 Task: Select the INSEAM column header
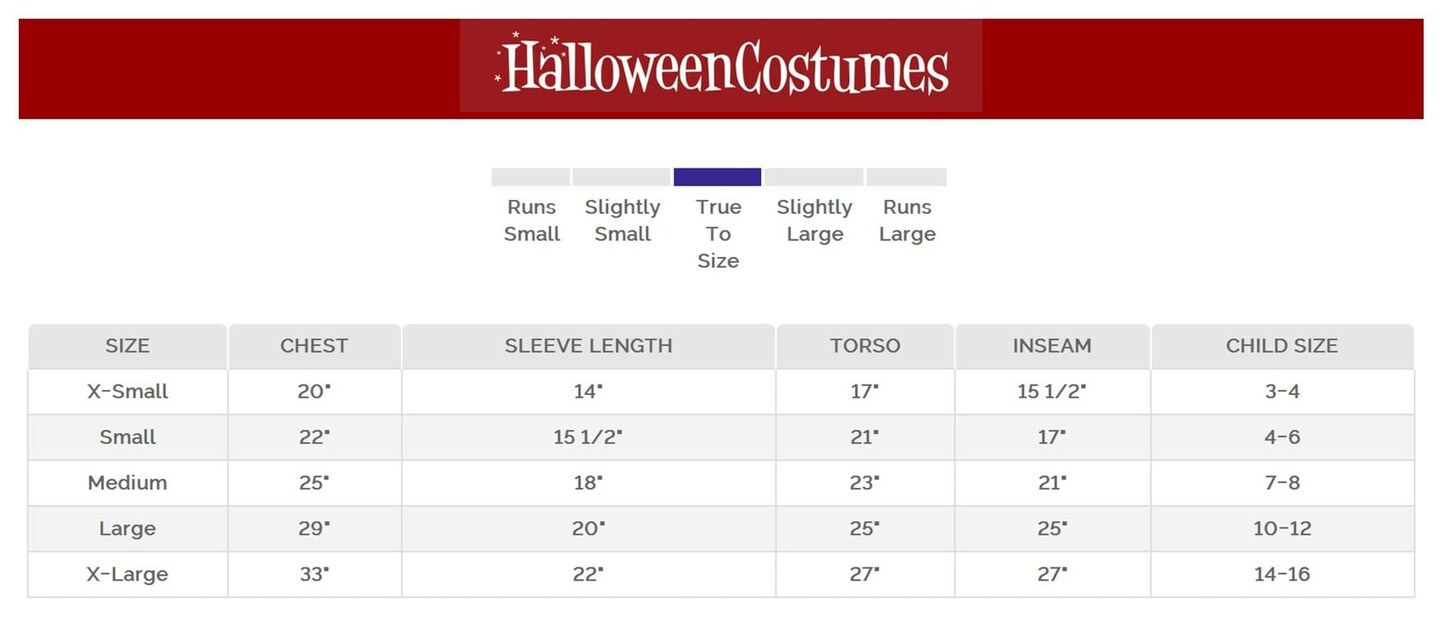(x=1052, y=346)
